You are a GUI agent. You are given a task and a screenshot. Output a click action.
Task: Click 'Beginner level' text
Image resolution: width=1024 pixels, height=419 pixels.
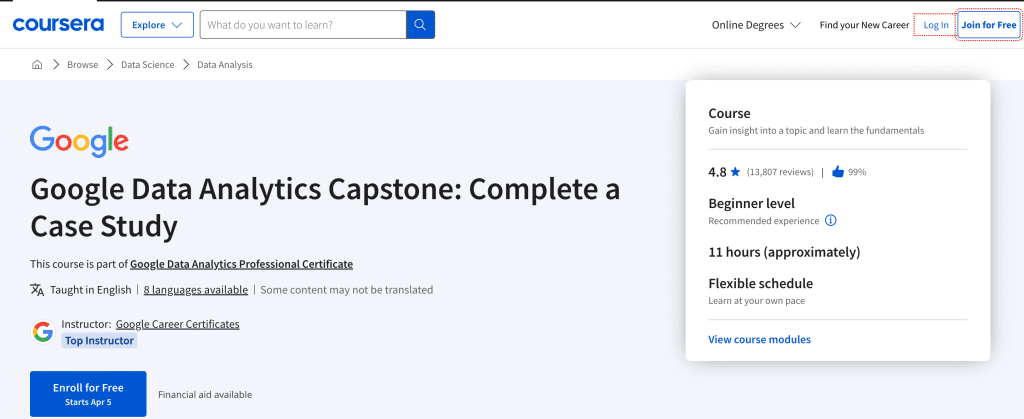[x=752, y=204]
